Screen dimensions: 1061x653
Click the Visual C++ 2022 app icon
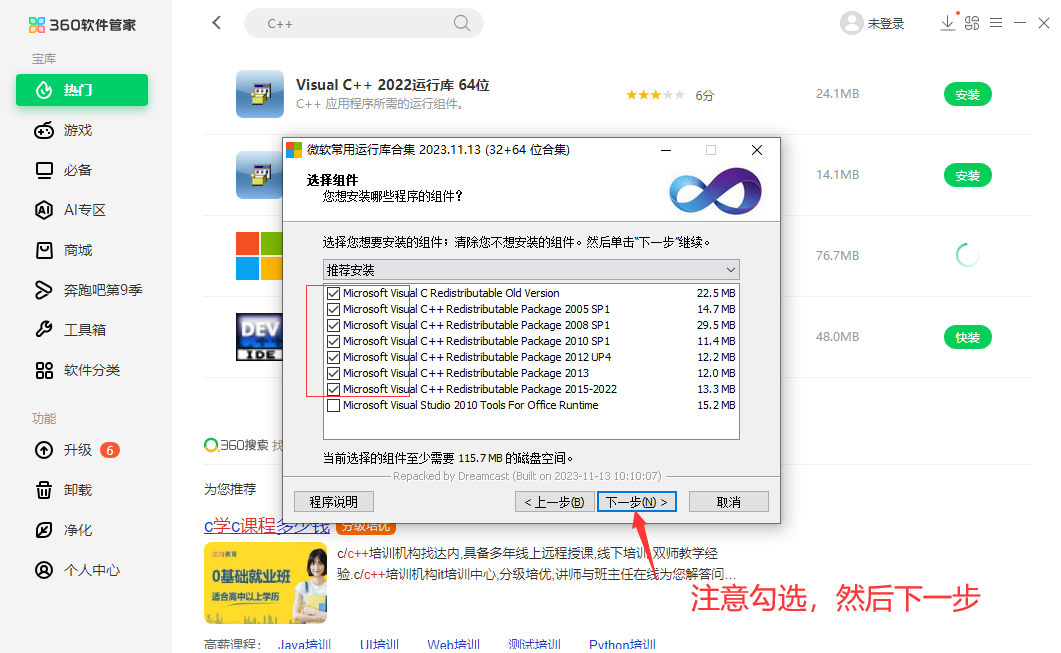pyautogui.click(x=260, y=94)
